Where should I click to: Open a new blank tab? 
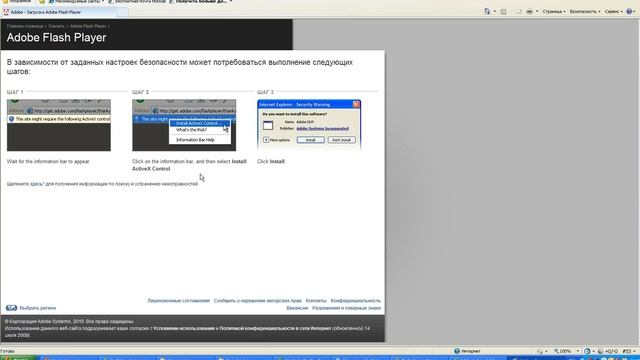coord(122,13)
